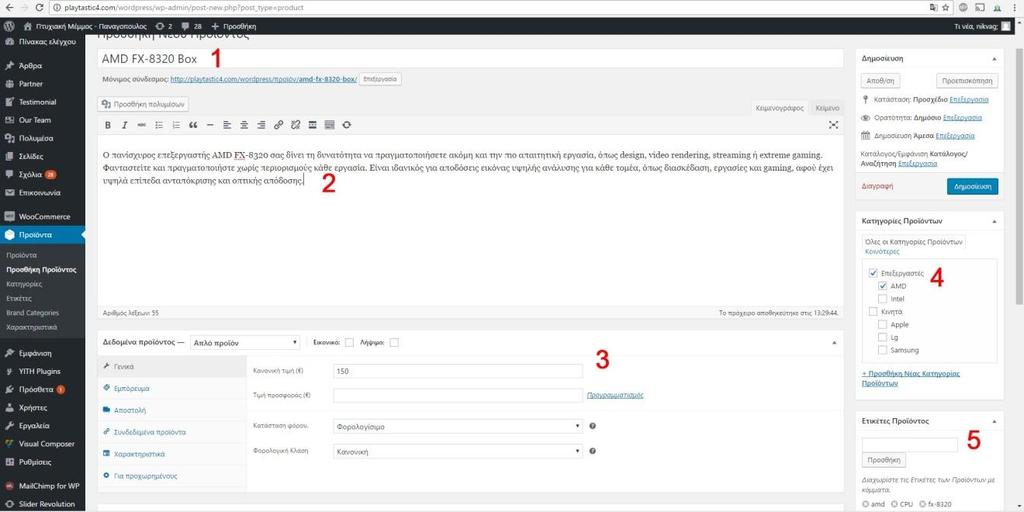Screen dimensions: 1024x512
Task: Click the browser translate page icon
Action: point(933,8)
